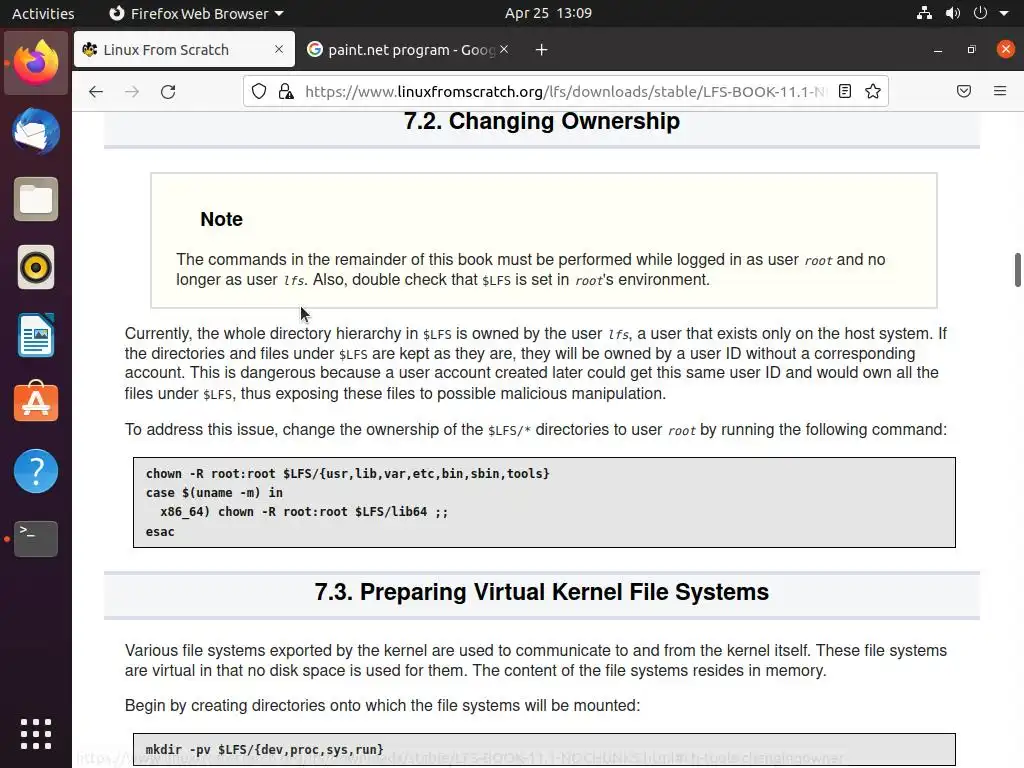Open the volume control in top bar
1024x768 pixels.
(x=953, y=13)
